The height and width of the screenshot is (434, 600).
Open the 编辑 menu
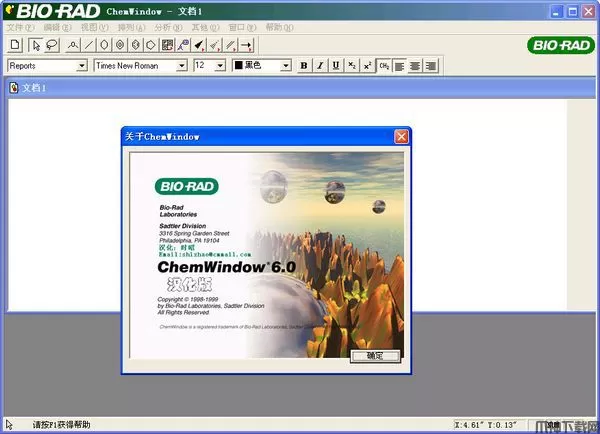tap(57, 27)
